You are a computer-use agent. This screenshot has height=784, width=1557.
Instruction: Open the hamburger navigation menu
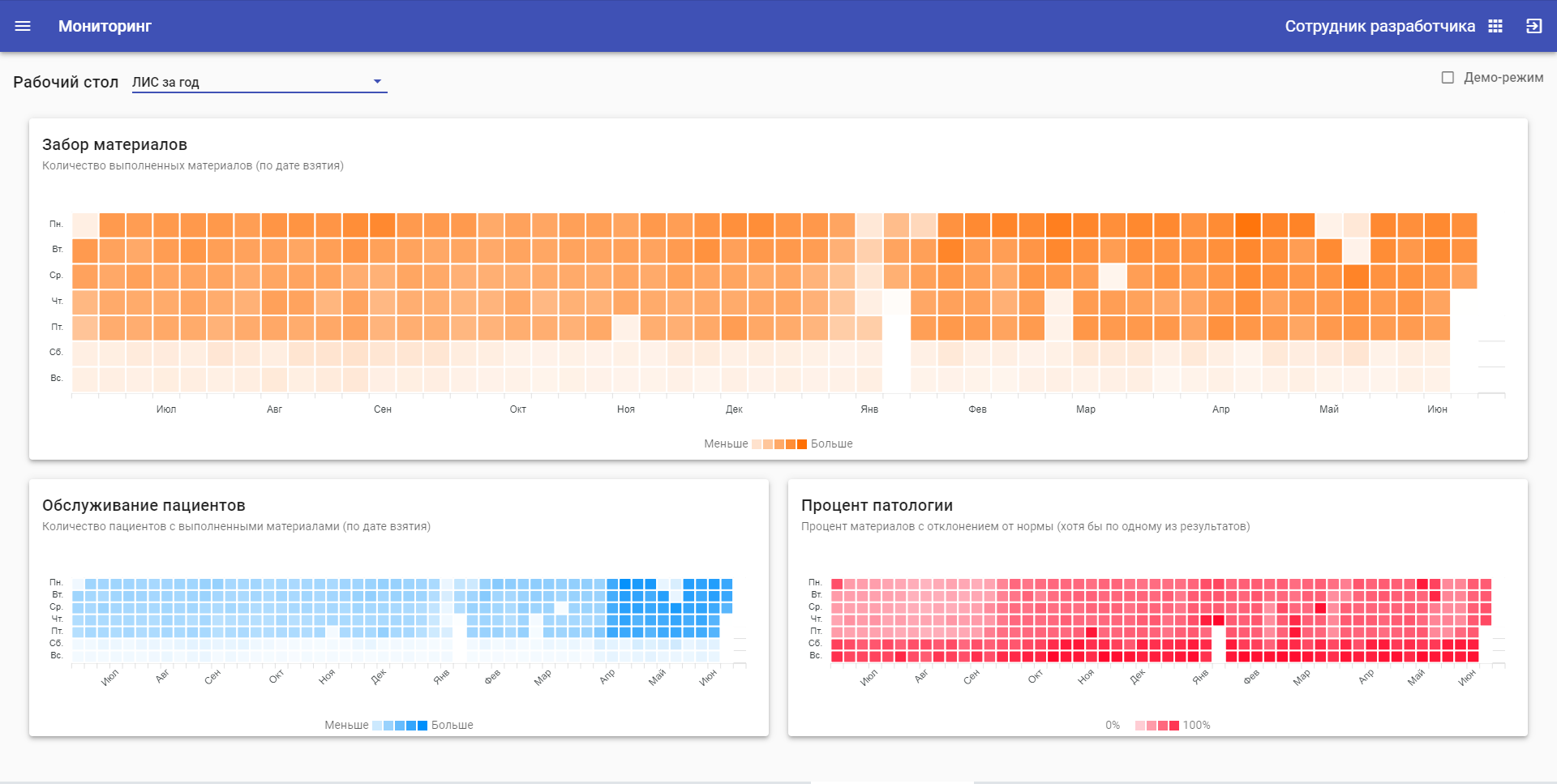pos(23,26)
